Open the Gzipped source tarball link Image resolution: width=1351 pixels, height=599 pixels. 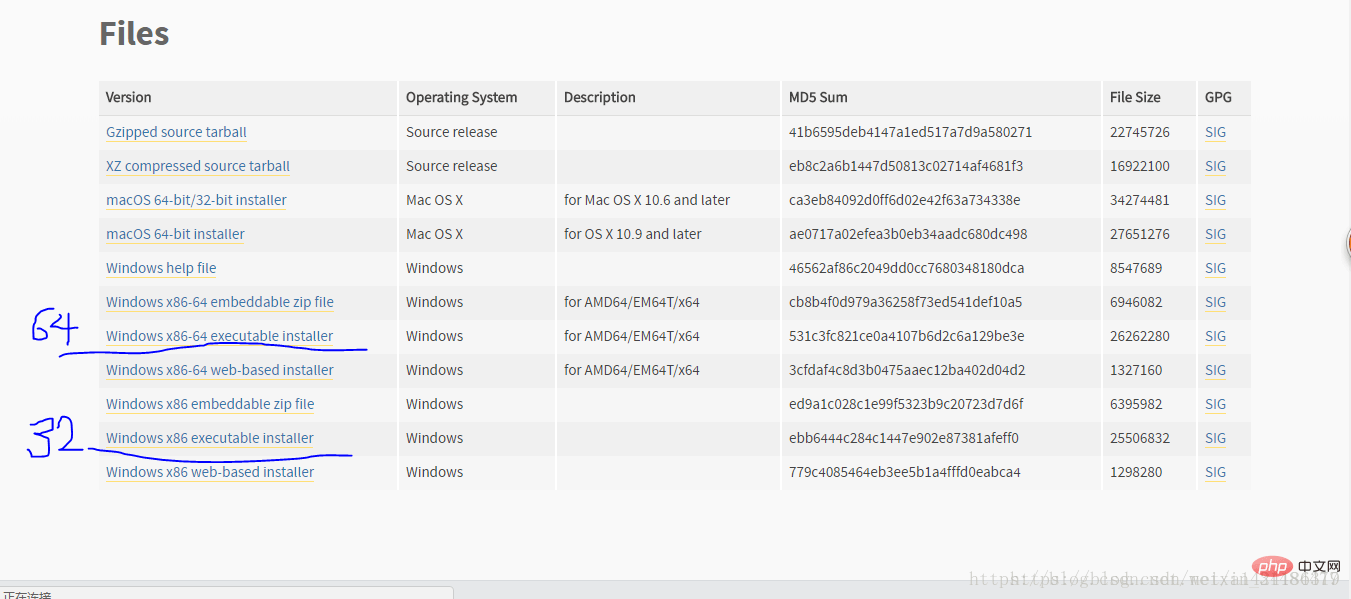pos(176,132)
